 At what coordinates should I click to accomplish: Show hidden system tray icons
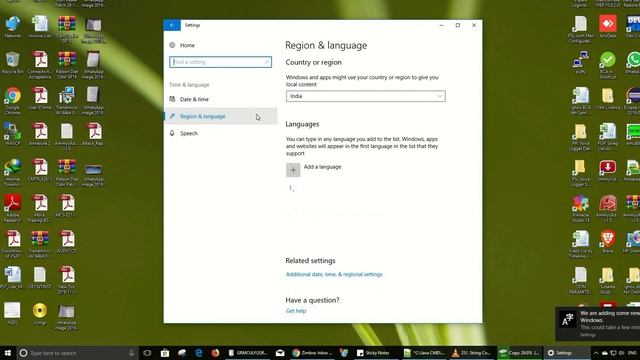(596, 353)
